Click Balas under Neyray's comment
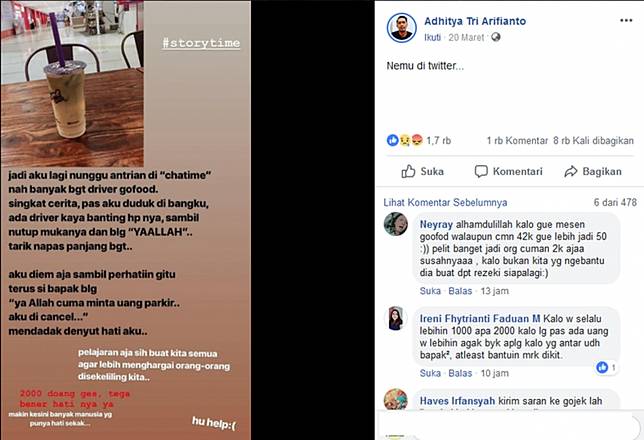Viewport: 644px width, 440px height. [x=460, y=291]
